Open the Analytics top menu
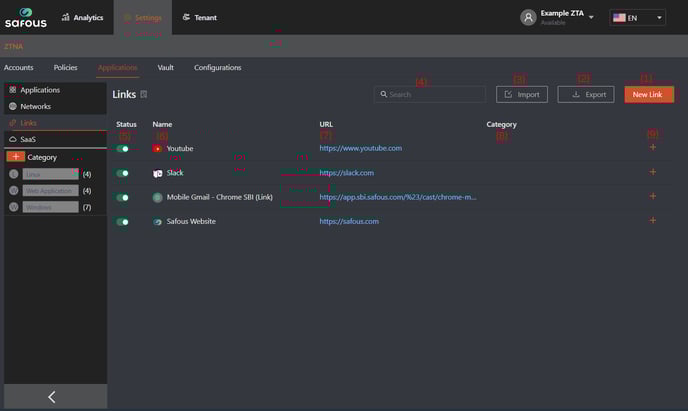688x411 pixels. [x=82, y=17]
